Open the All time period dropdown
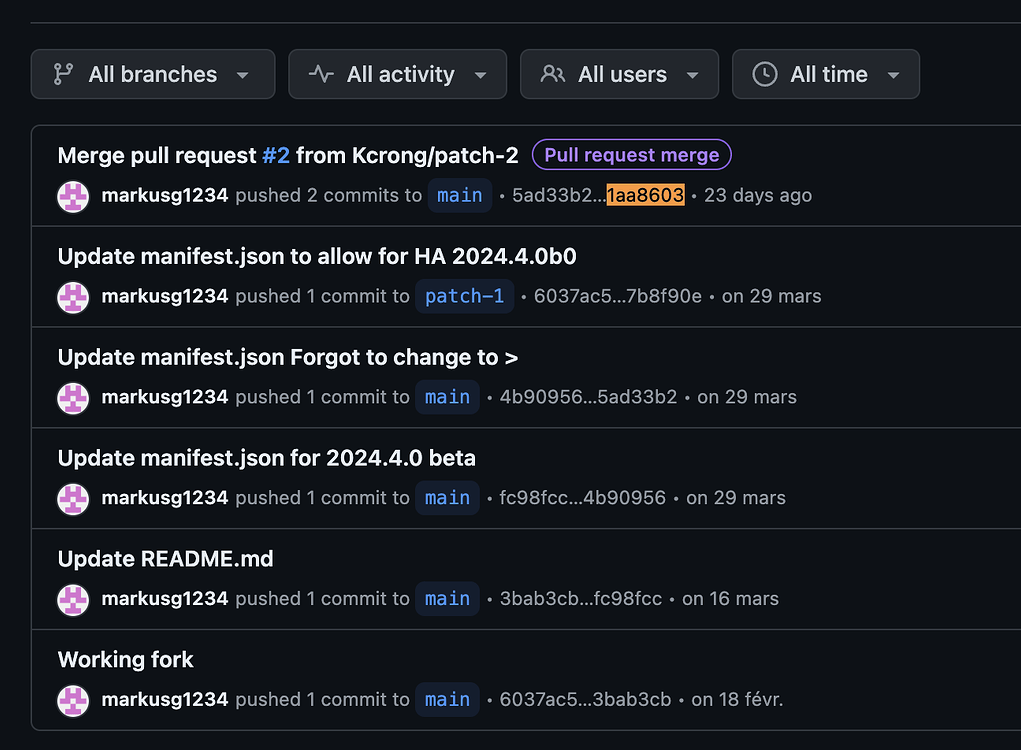This screenshot has width=1021, height=750. pyautogui.click(x=893, y=75)
